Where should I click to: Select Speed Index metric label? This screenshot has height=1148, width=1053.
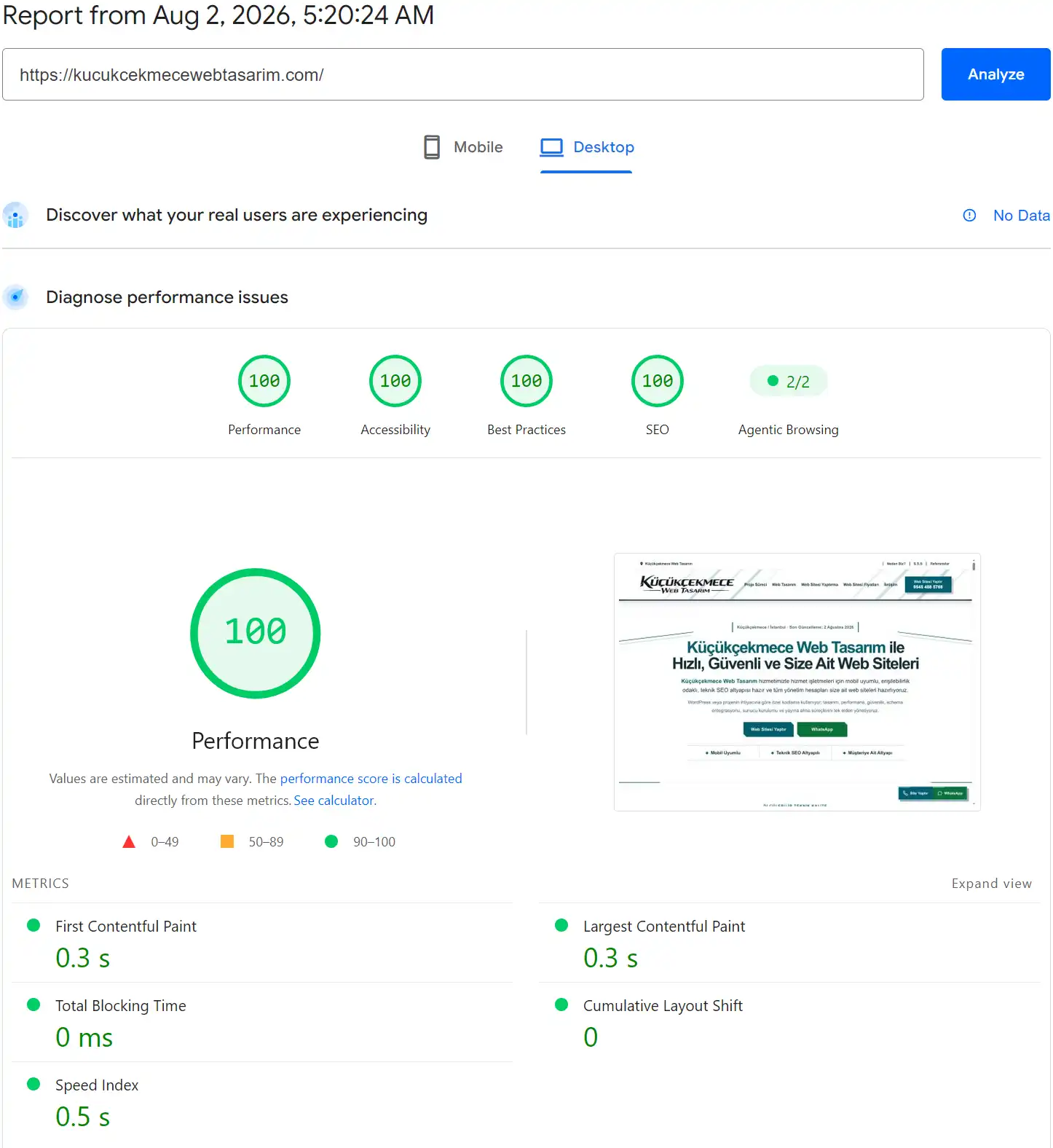coord(97,1085)
